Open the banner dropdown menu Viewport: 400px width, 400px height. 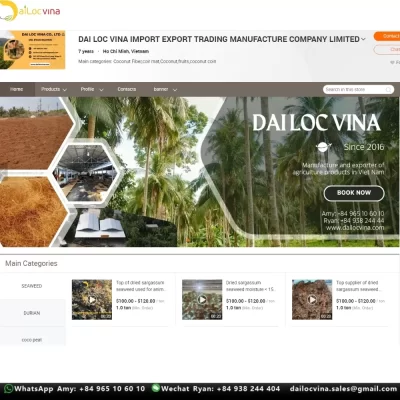[x=165, y=89]
